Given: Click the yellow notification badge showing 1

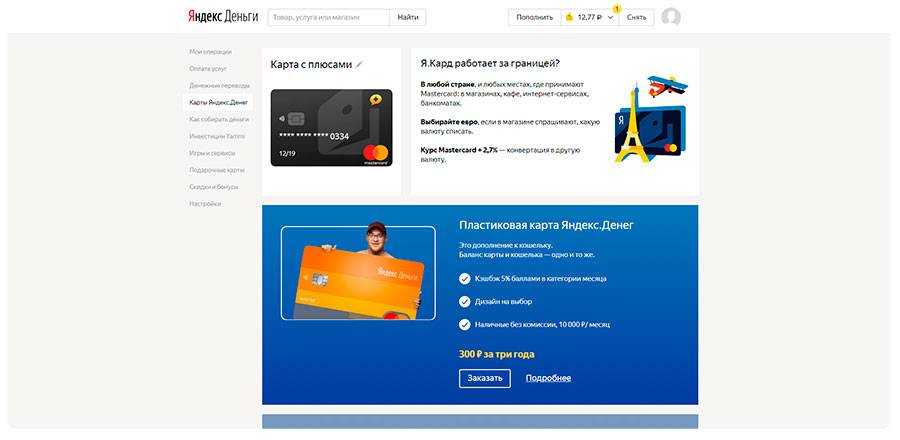Looking at the screenshot, I should (x=617, y=9).
